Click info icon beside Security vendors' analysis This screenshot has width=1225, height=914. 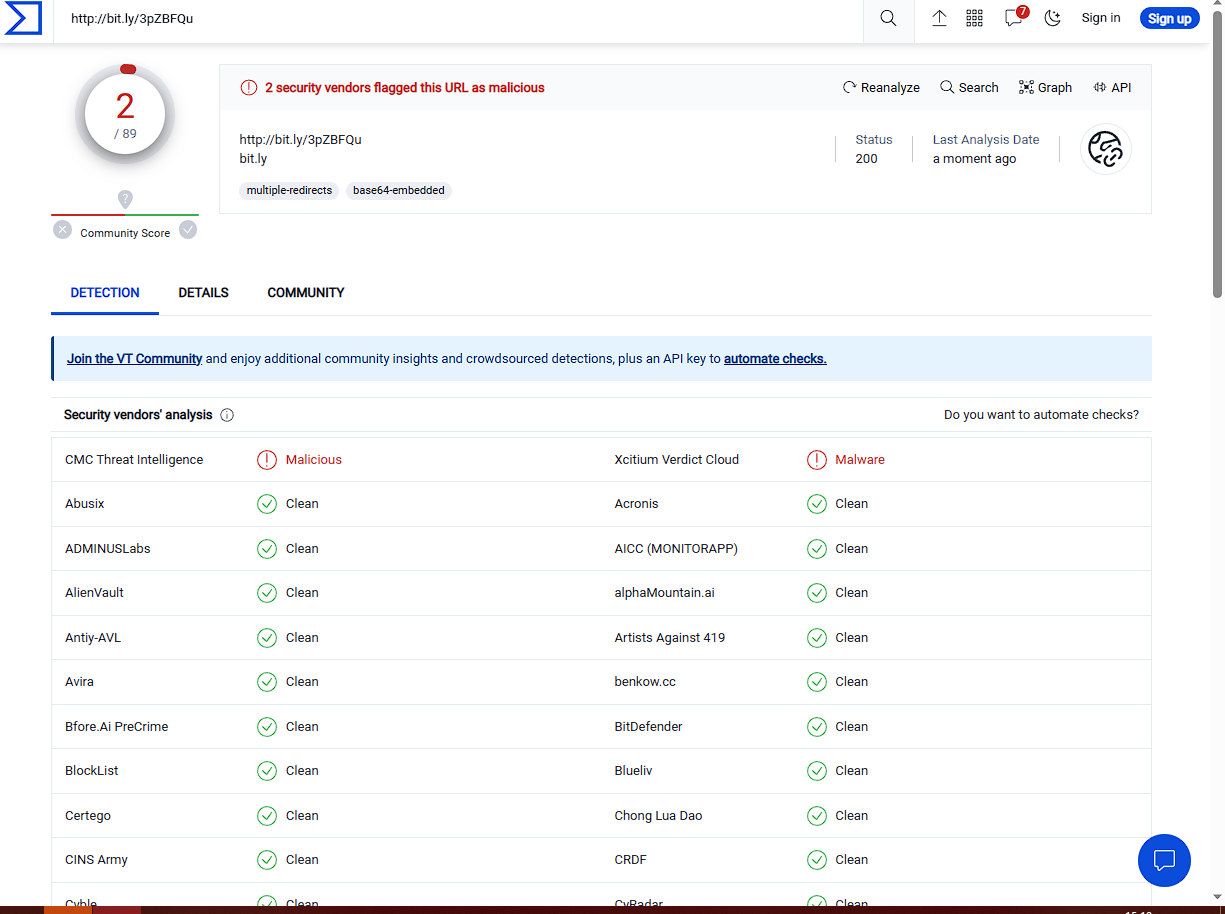(227, 415)
